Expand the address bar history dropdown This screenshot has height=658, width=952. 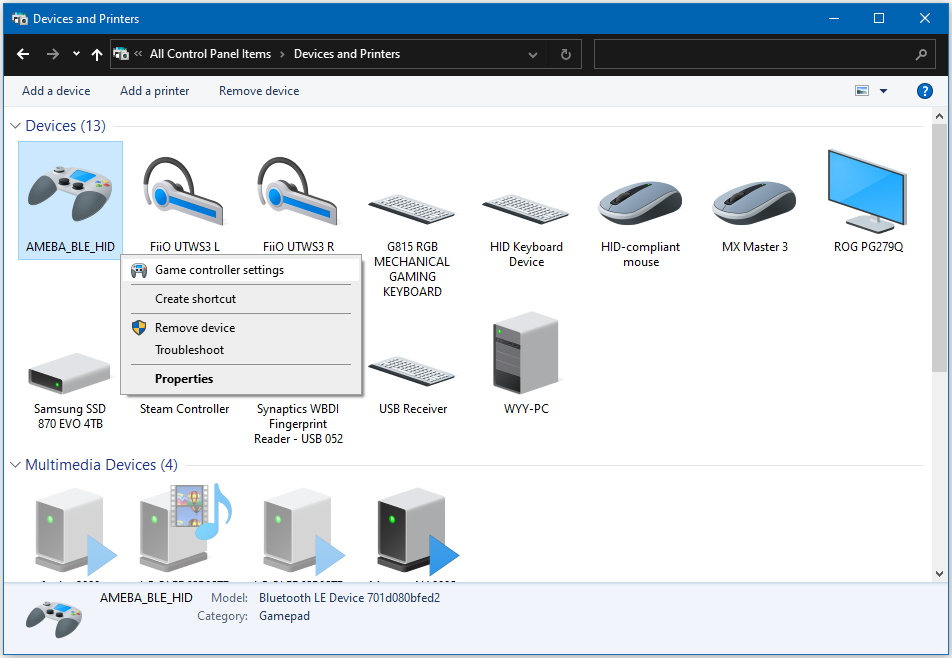(x=533, y=55)
